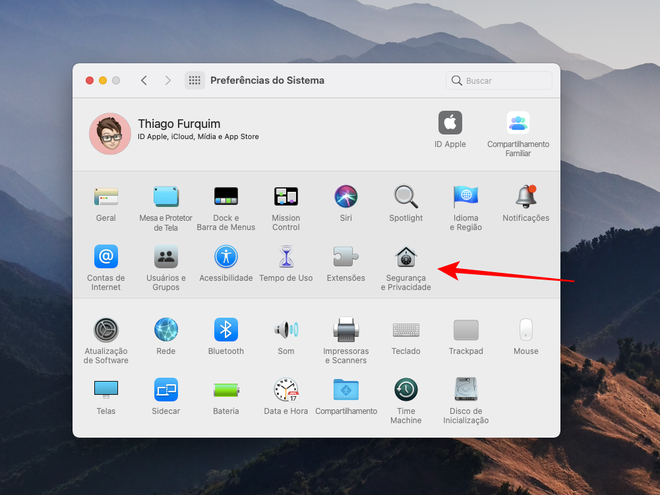
Task: Open Mesa e Protetor de Tela
Action: pyautogui.click(x=166, y=197)
